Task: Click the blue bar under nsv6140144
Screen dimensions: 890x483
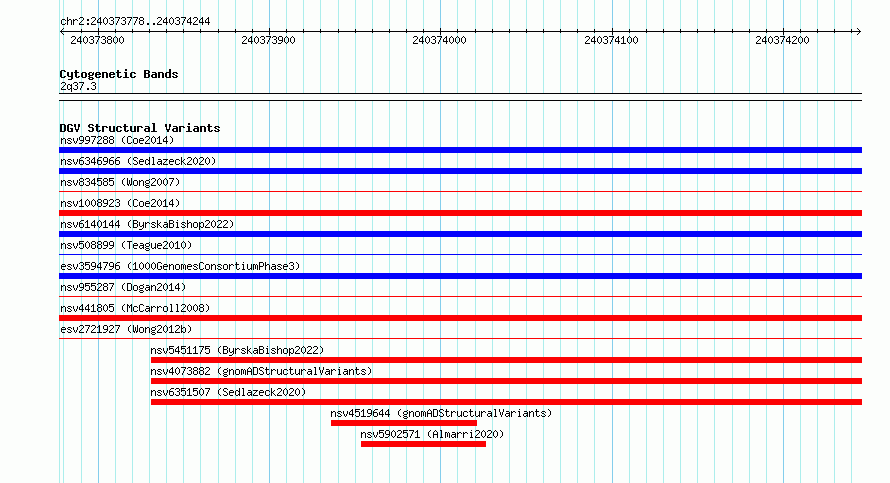Action: click(x=460, y=234)
